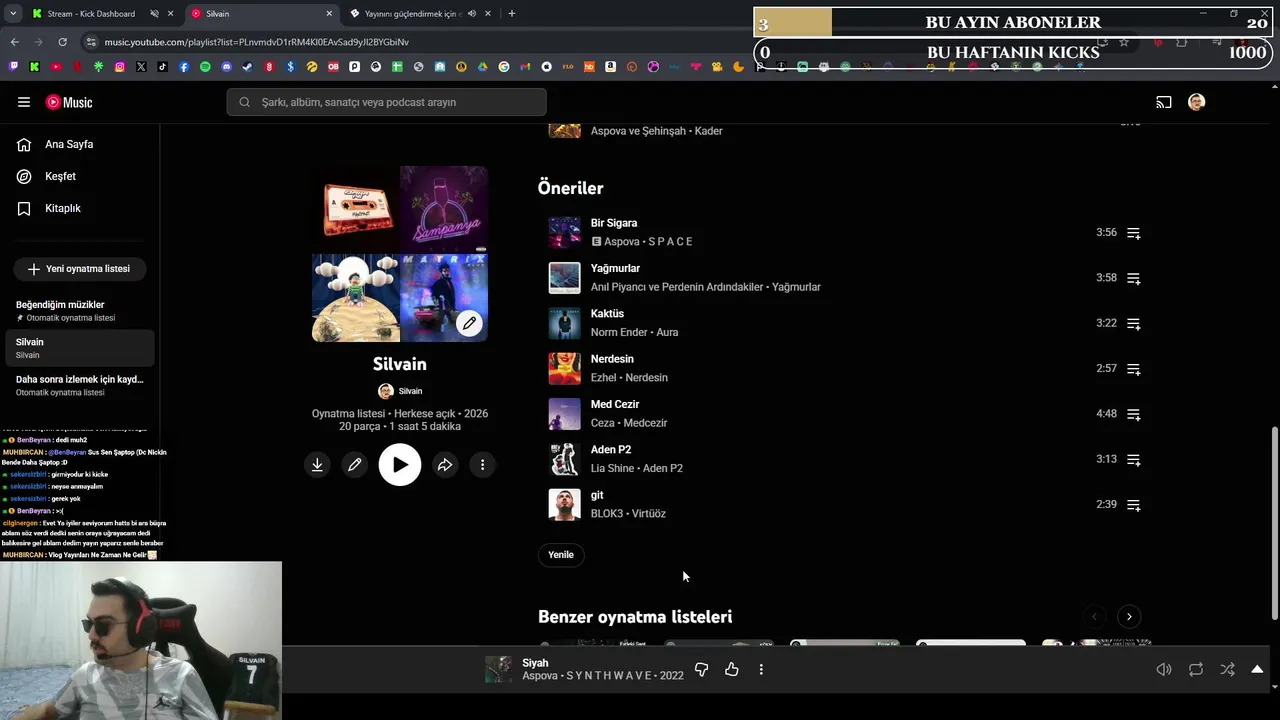Play Yağmurlar album thumbnail
This screenshot has height=720, width=1280.
coord(564,278)
